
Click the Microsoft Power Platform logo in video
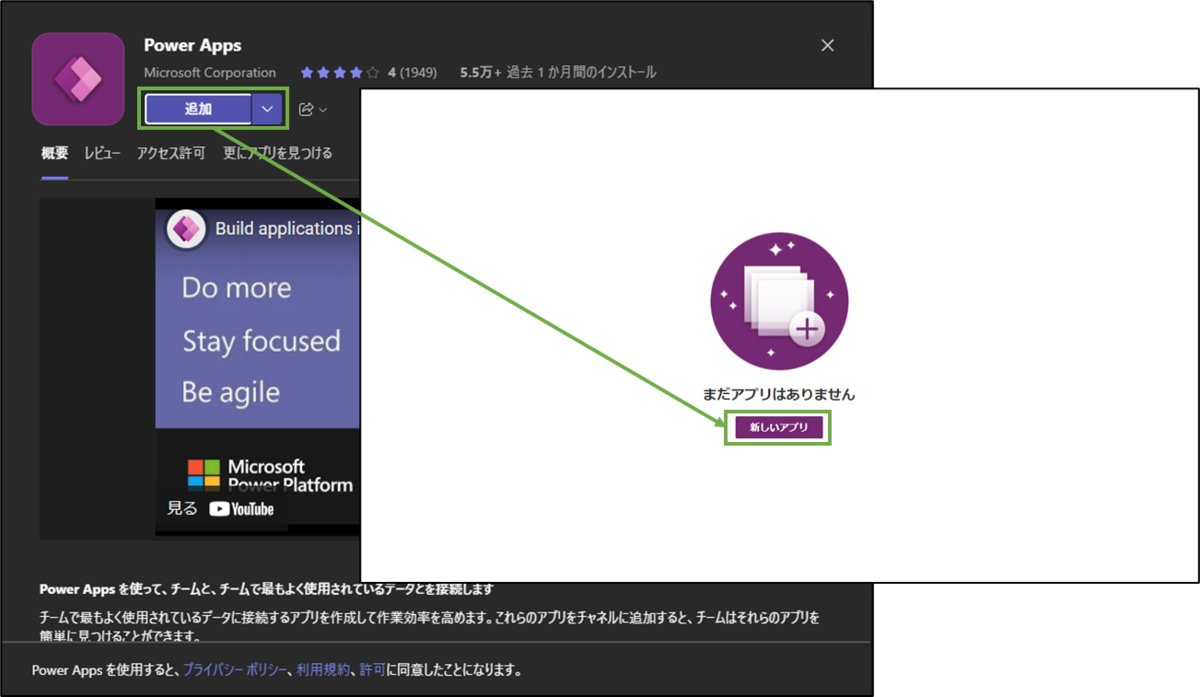[270, 474]
